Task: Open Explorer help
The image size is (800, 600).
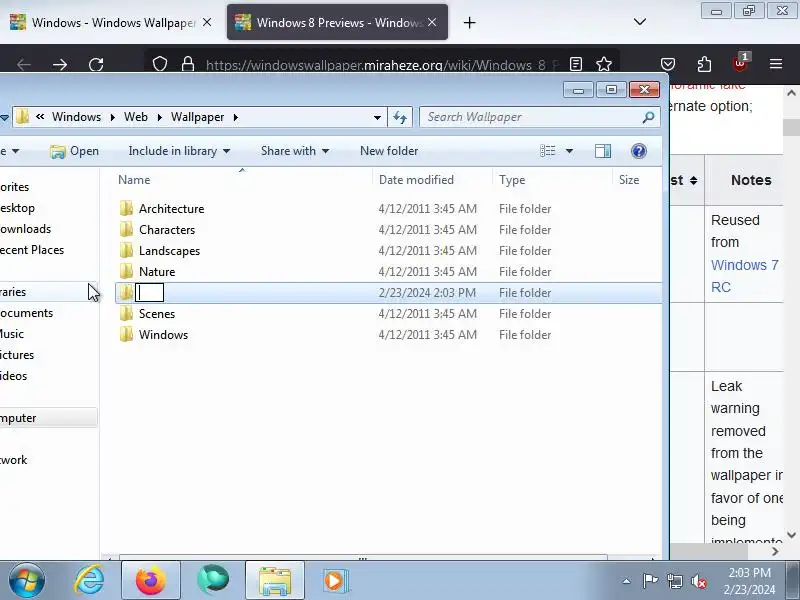Action: tap(639, 151)
